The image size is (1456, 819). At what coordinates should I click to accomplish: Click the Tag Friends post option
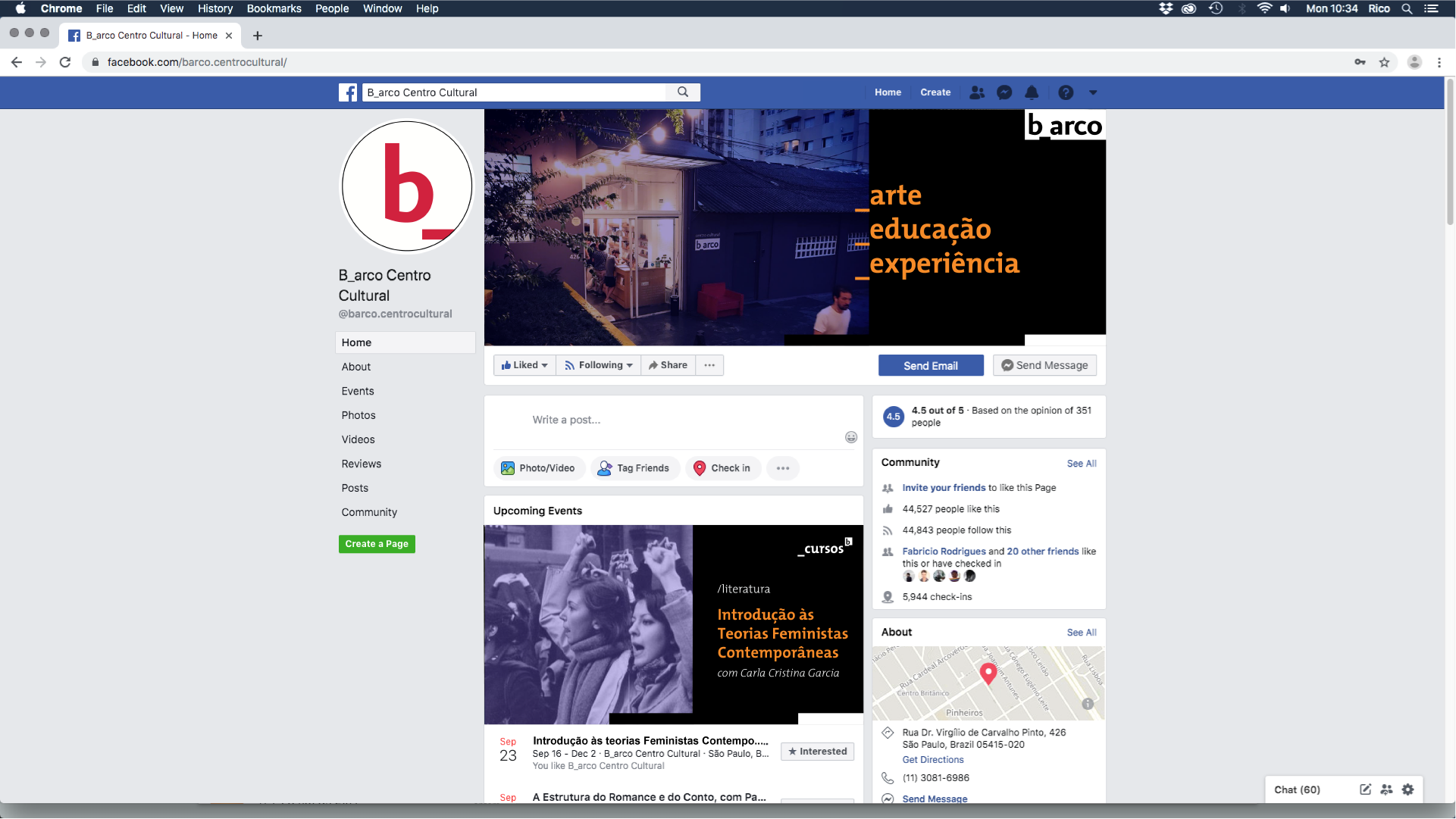(x=634, y=468)
